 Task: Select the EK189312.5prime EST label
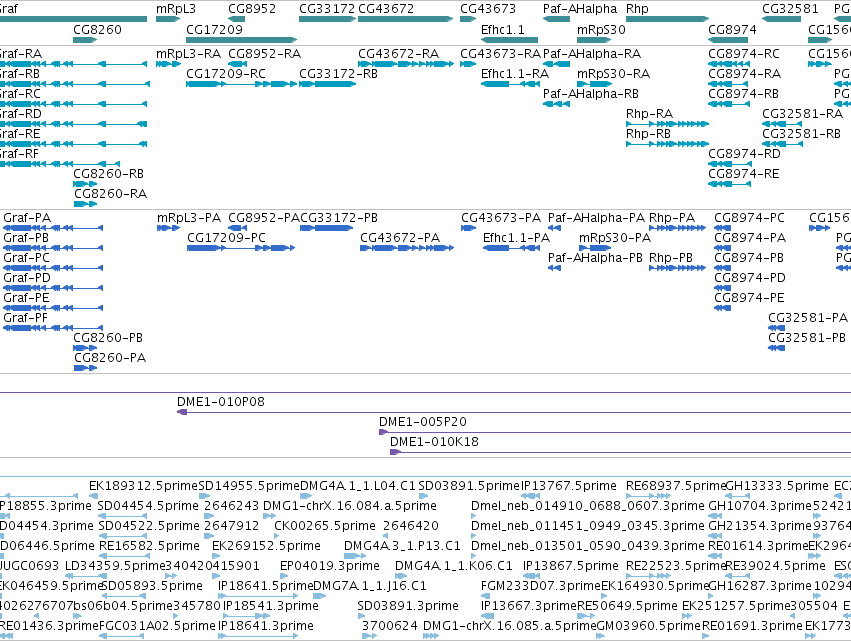[143, 486]
